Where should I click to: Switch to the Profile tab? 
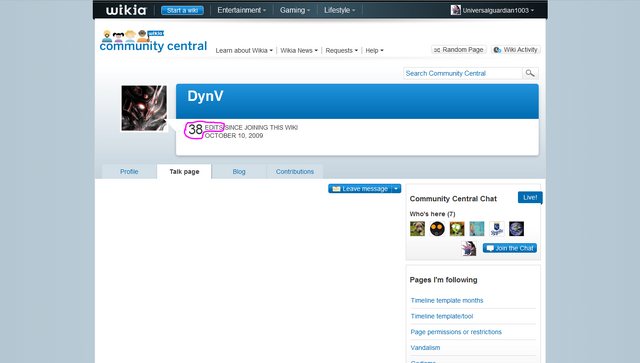129,171
